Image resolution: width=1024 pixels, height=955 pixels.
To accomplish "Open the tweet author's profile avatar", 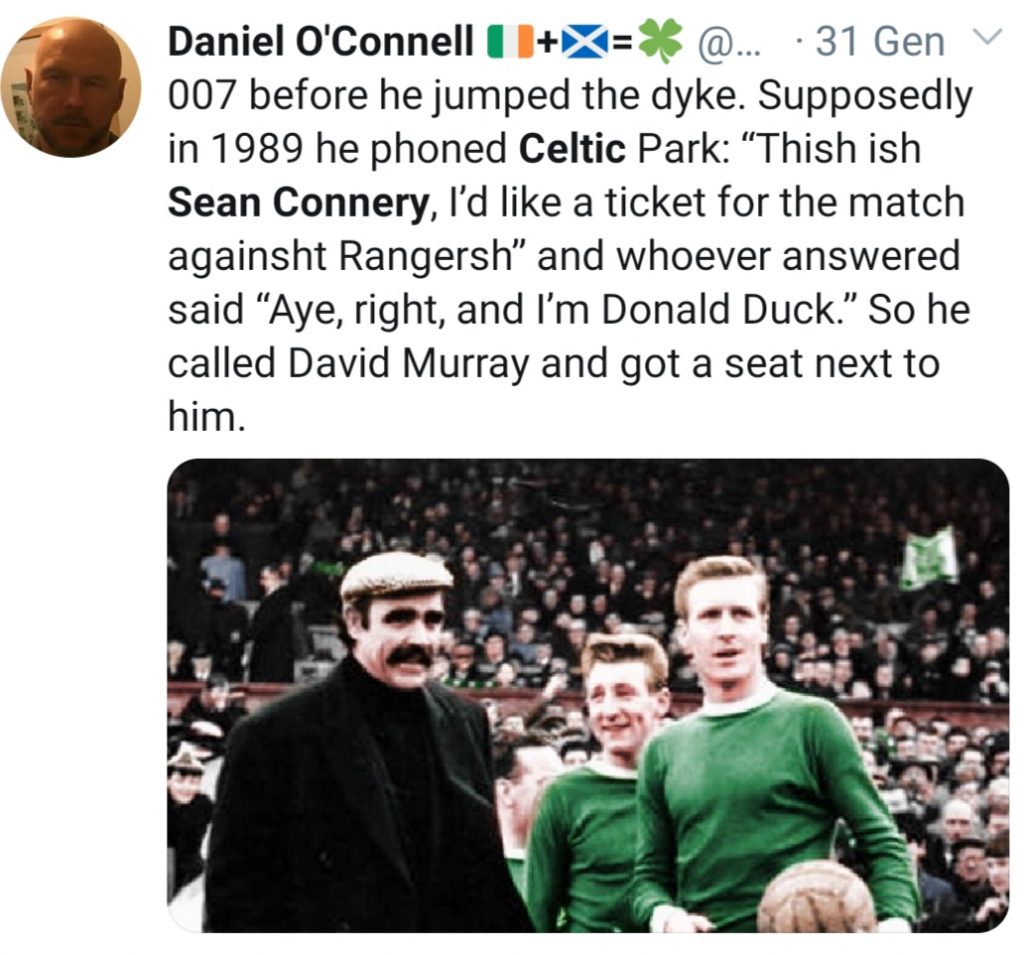I will tap(70, 88).
